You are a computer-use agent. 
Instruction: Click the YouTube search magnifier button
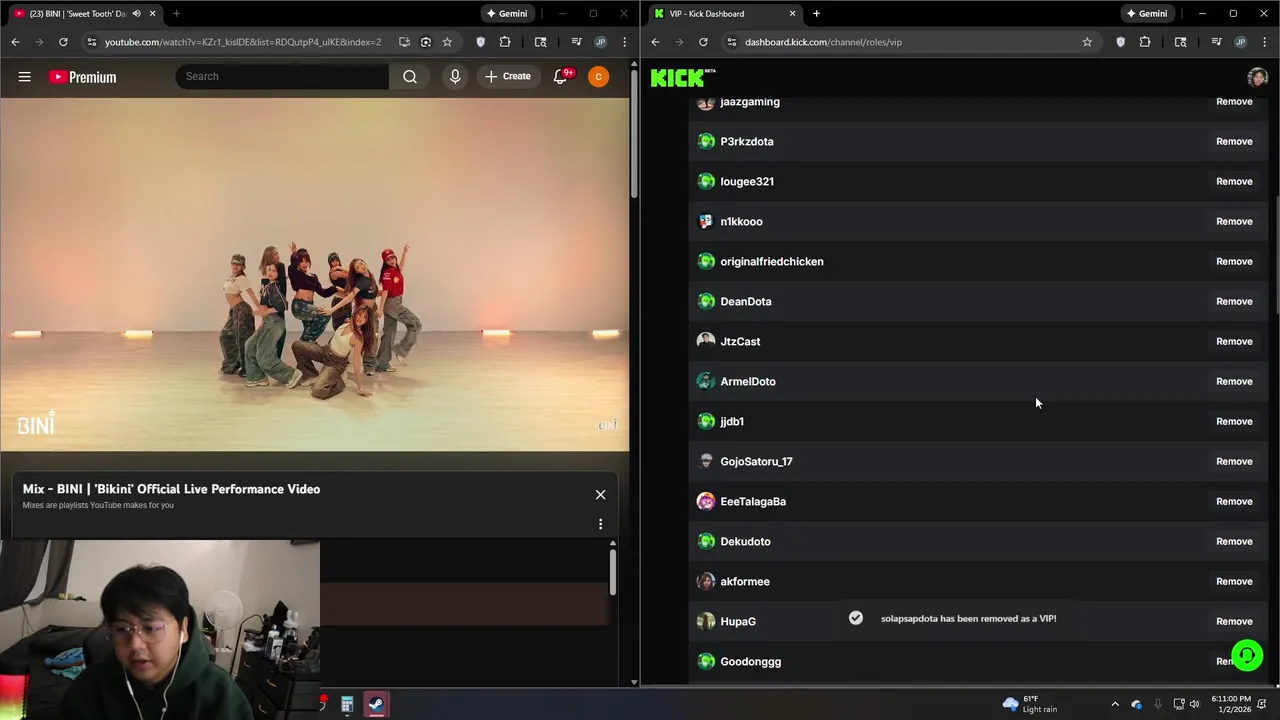[410, 76]
